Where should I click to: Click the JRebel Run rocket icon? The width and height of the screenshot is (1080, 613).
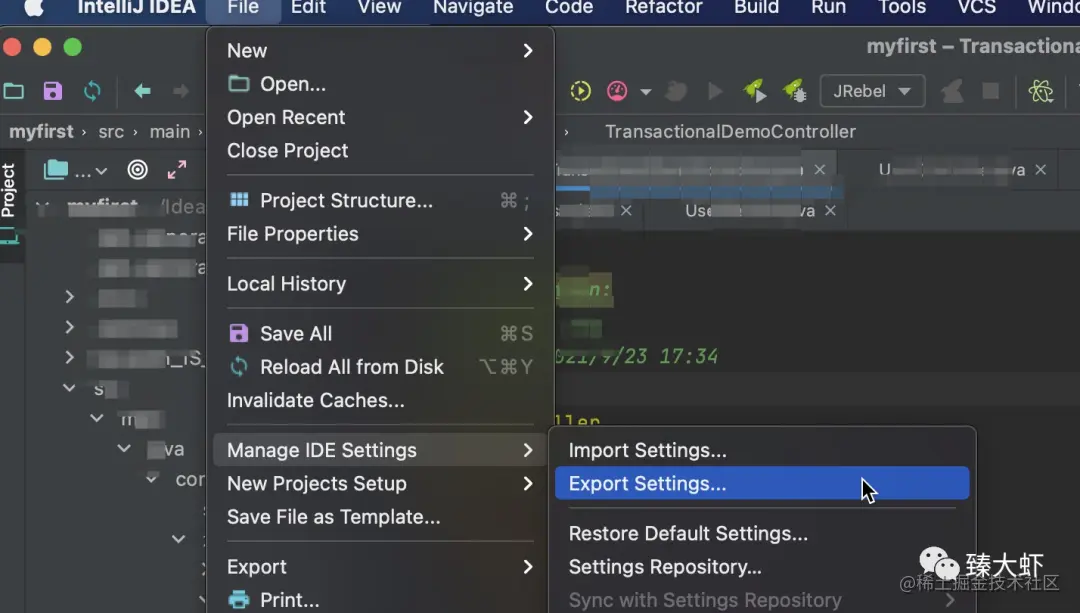point(755,91)
